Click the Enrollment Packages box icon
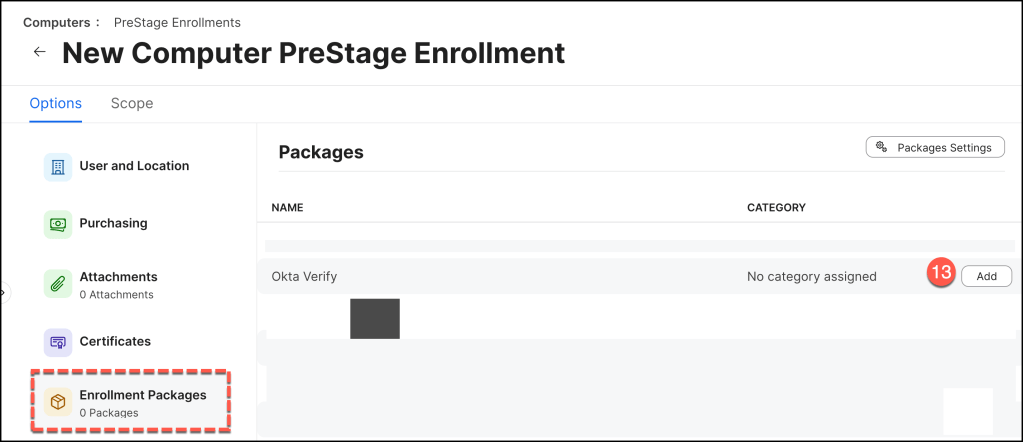 58,403
